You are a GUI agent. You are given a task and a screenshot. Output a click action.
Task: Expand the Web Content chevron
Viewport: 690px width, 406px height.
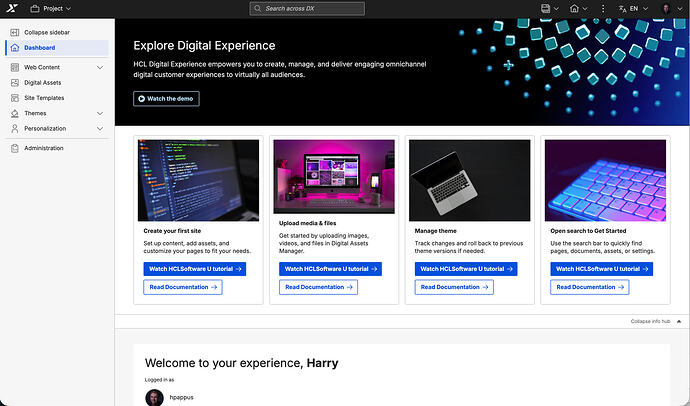pos(100,67)
